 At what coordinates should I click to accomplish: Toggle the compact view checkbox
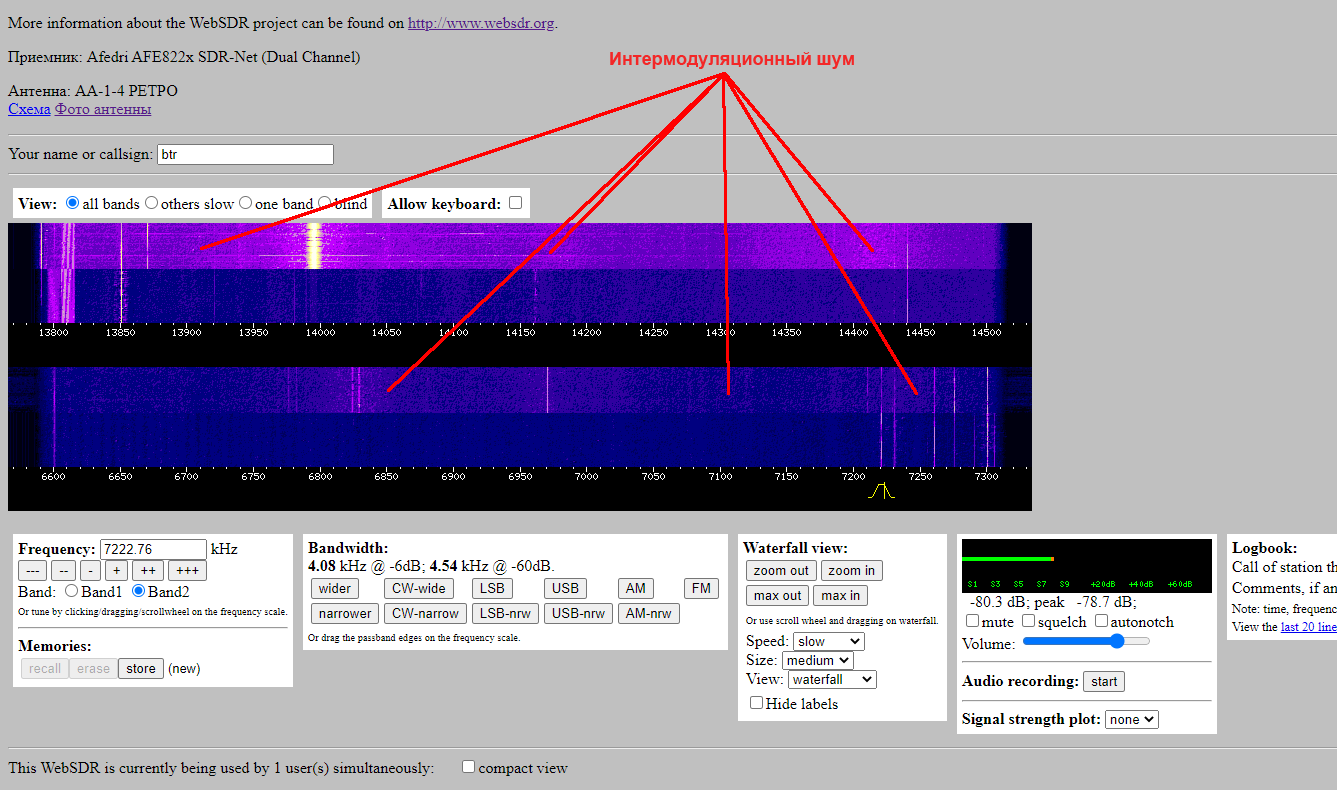pos(468,767)
